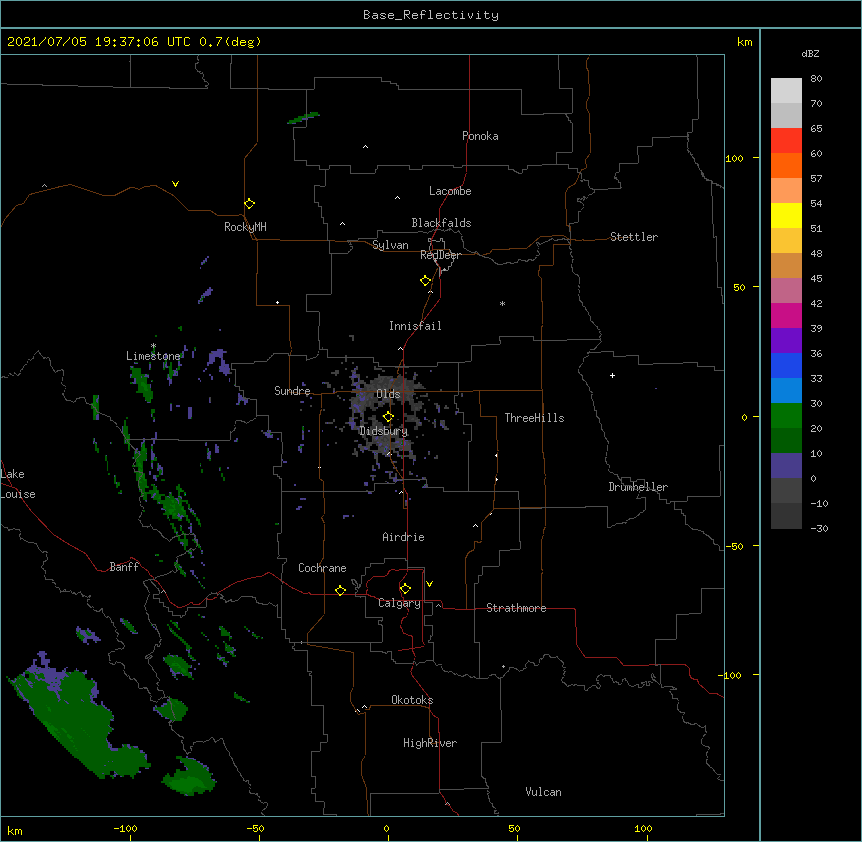The image size is (862, 842).
Task: Select the indigo 0-10 dBZ legend swatch
Action: (x=786, y=466)
